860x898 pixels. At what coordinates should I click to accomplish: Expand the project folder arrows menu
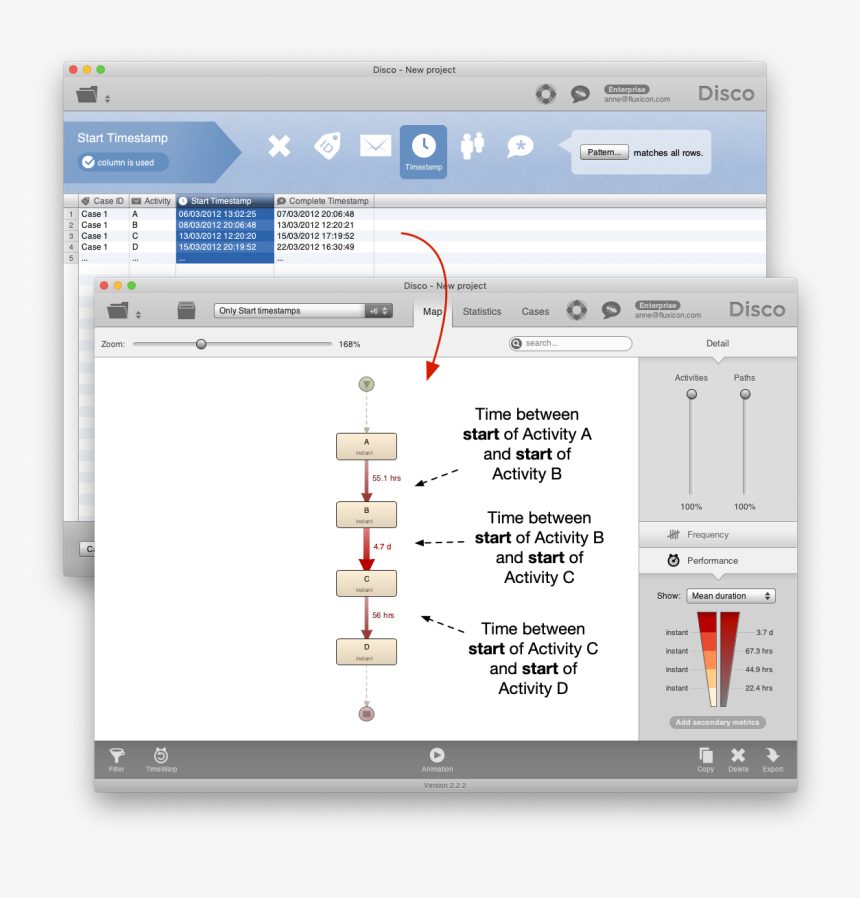click(138, 314)
